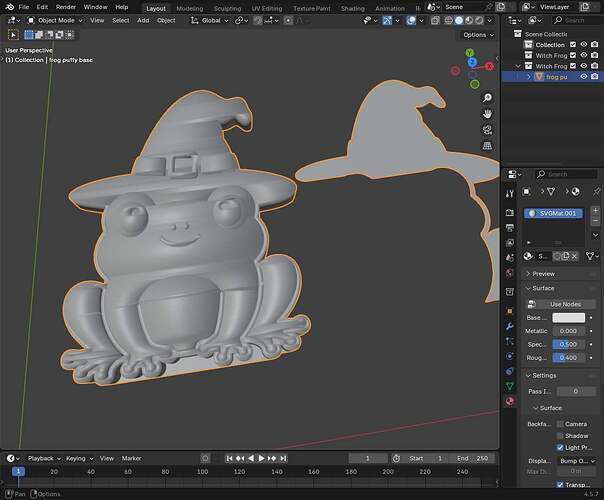Open the File menu
Screen dimensions: 604x500
pyautogui.click(x=23, y=7)
